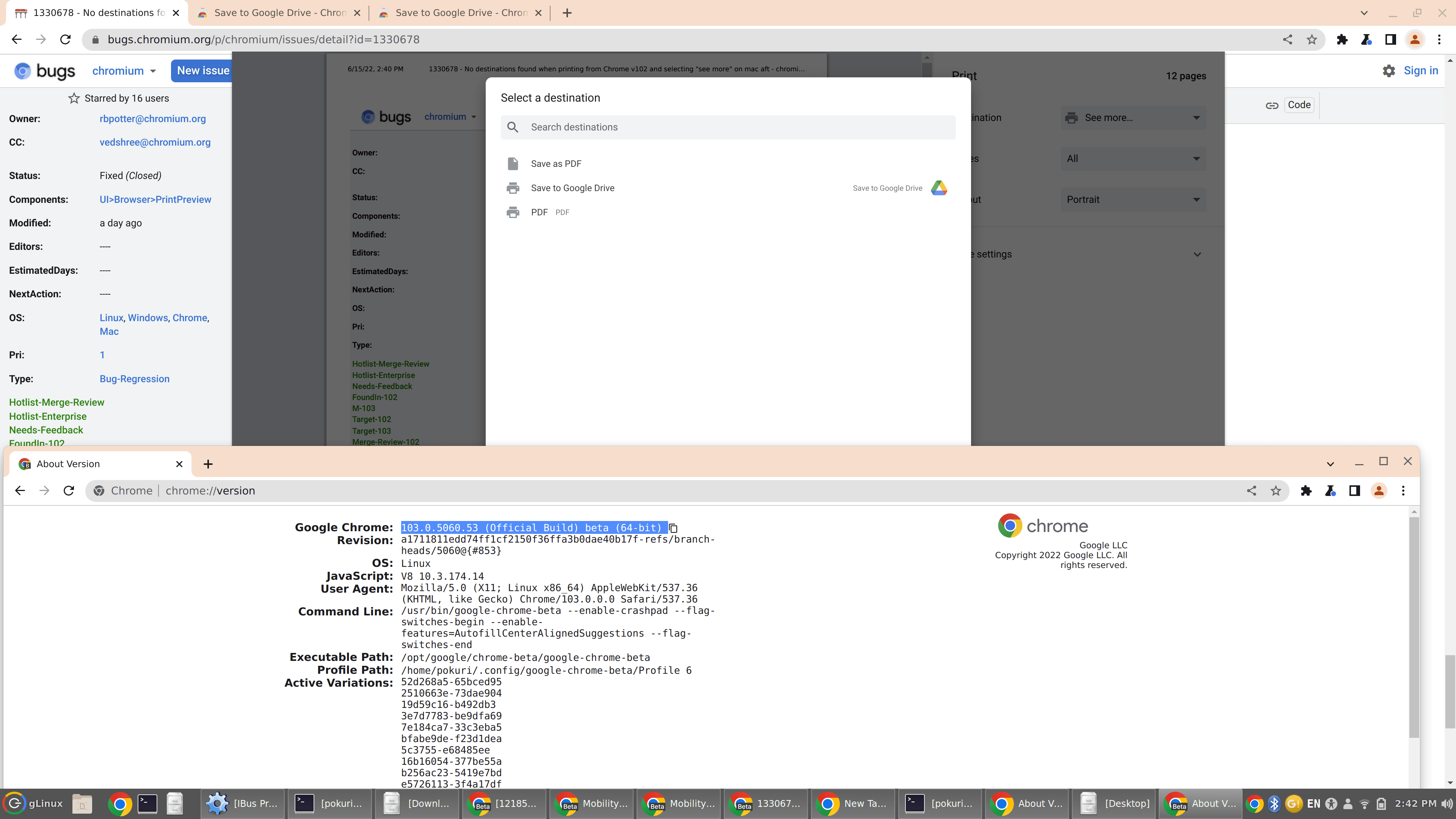Select the About Version tab

[100, 464]
